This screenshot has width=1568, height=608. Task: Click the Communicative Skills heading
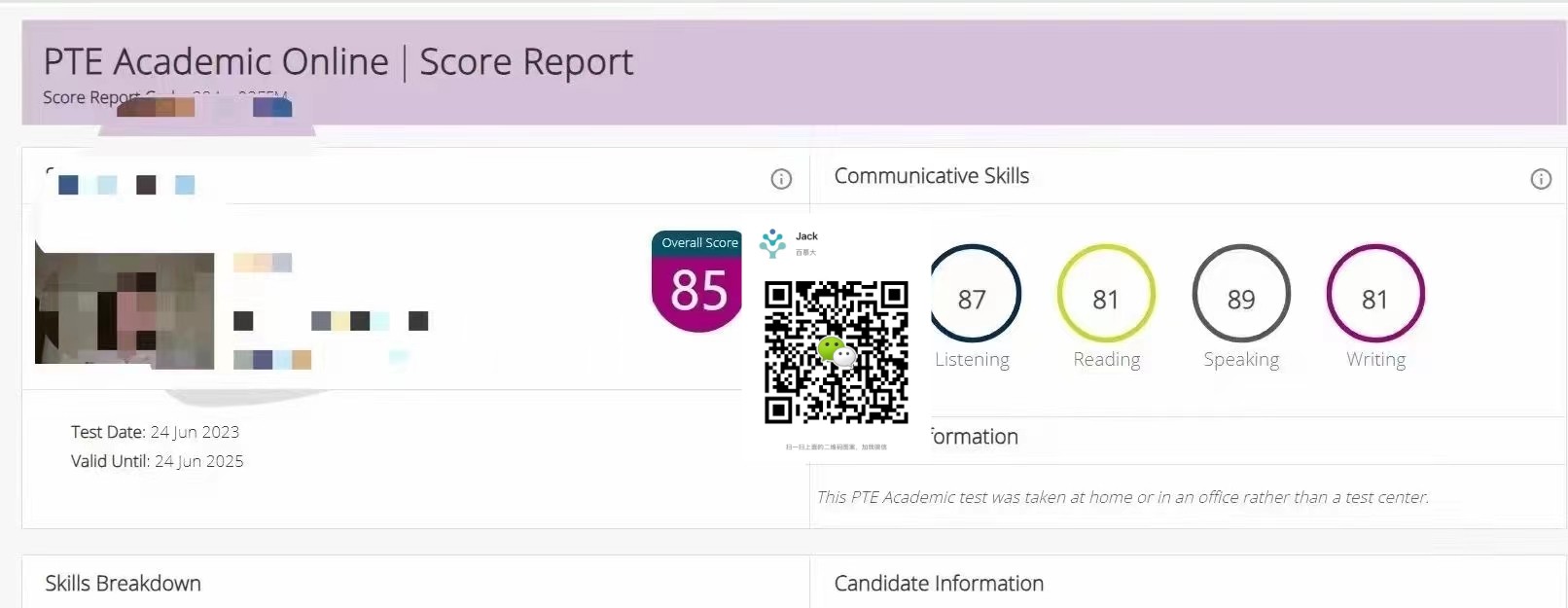pyautogui.click(x=932, y=176)
